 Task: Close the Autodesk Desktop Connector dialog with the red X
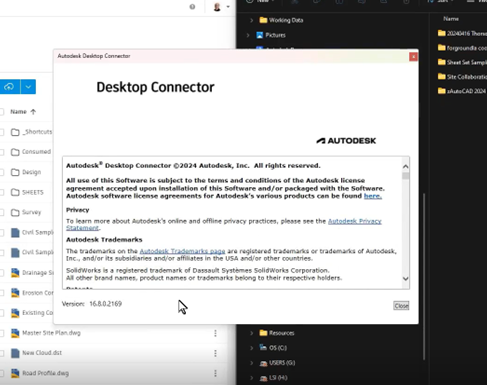pyautogui.click(x=413, y=57)
